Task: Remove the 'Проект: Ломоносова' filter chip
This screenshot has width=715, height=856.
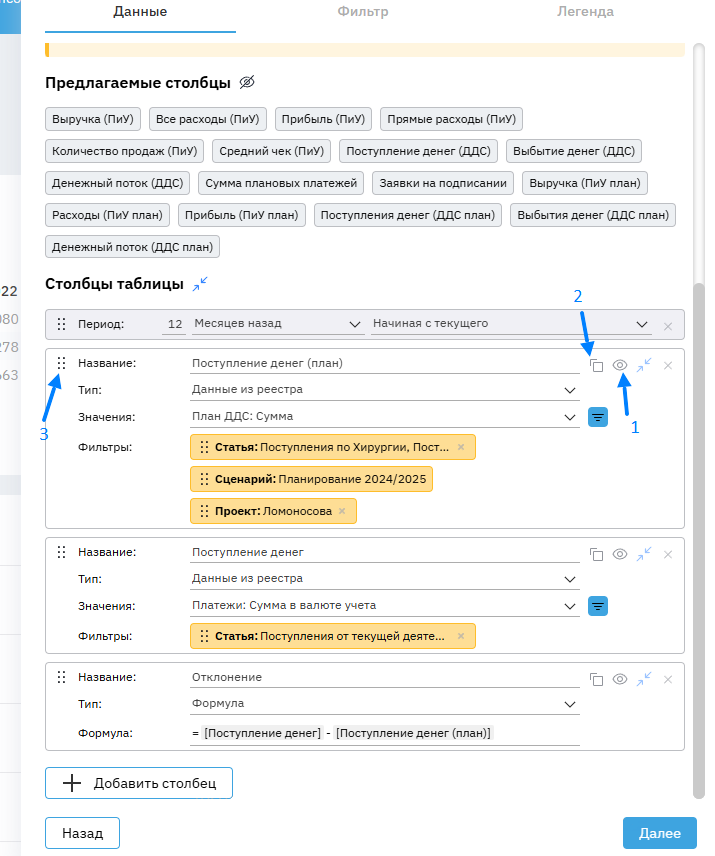Action: click(x=342, y=511)
